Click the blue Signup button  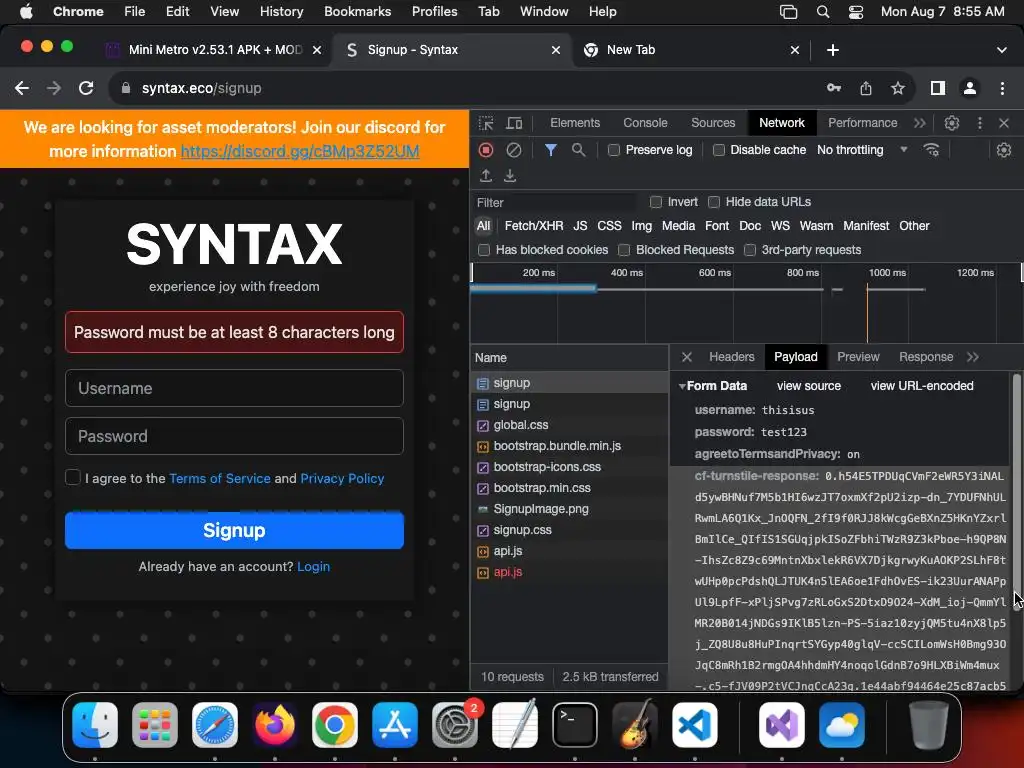[x=234, y=530]
